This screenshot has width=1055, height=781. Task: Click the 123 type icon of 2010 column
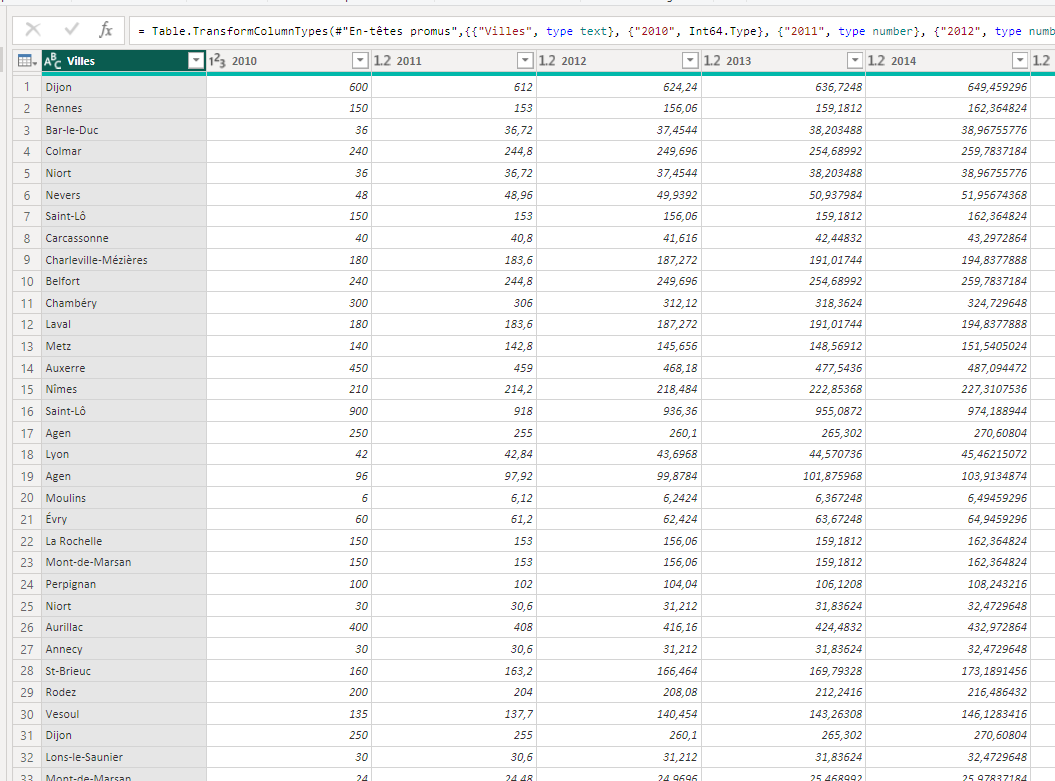[217, 61]
